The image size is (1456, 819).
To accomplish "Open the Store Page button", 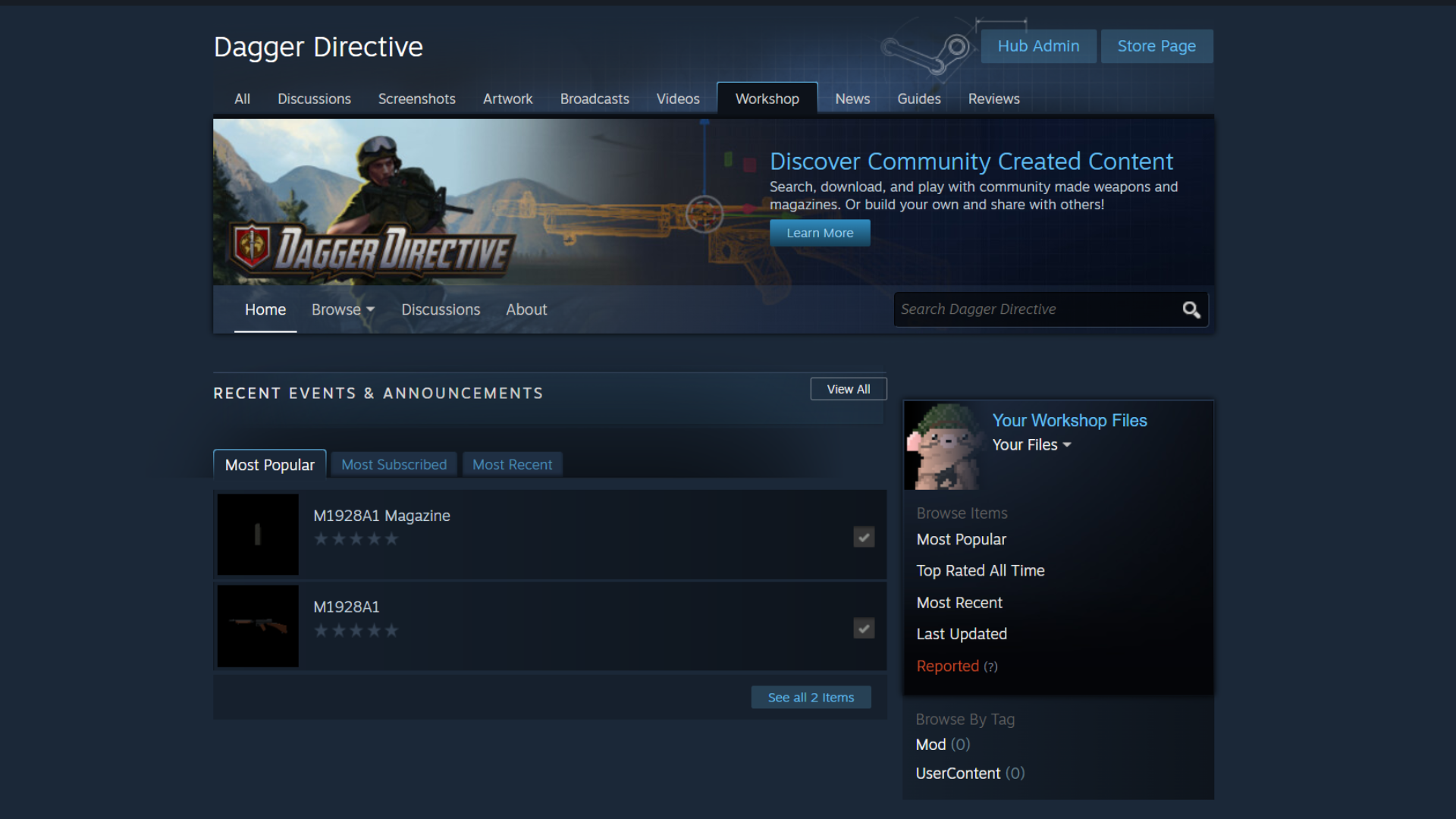I will 1156,46.
